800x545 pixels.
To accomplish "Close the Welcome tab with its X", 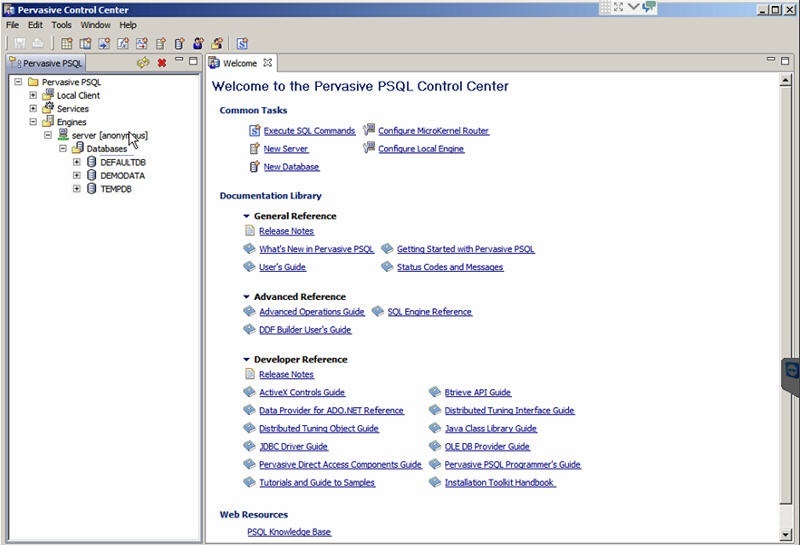I will coord(267,63).
